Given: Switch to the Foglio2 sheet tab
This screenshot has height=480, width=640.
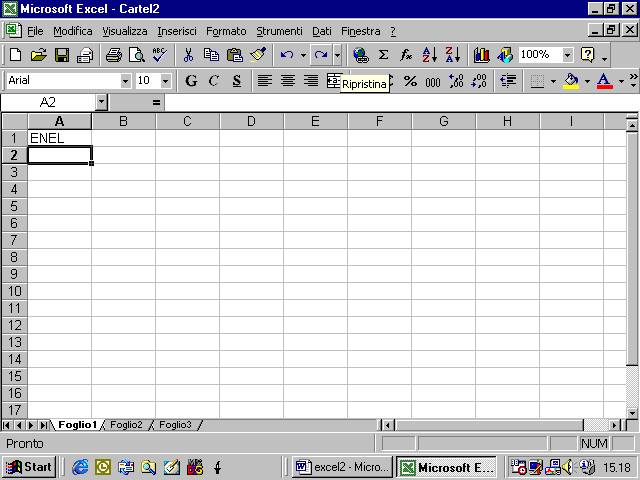Looking at the screenshot, I should tap(126, 425).
